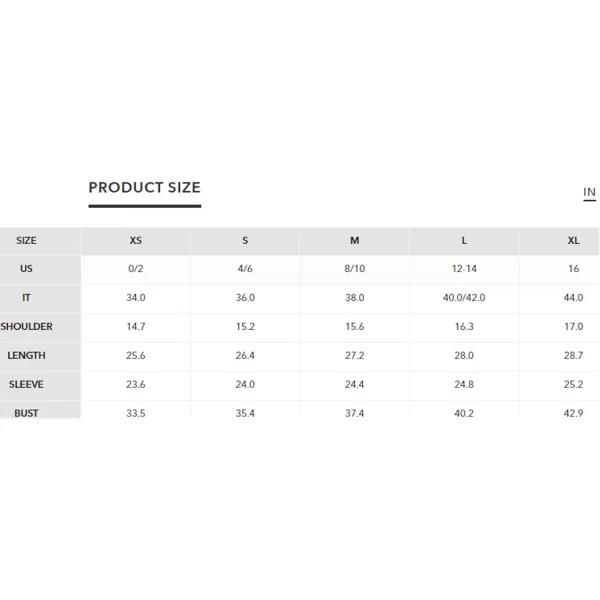Select the SHOULDER row label
Viewport: 600px width, 600px height.
(26, 327)
